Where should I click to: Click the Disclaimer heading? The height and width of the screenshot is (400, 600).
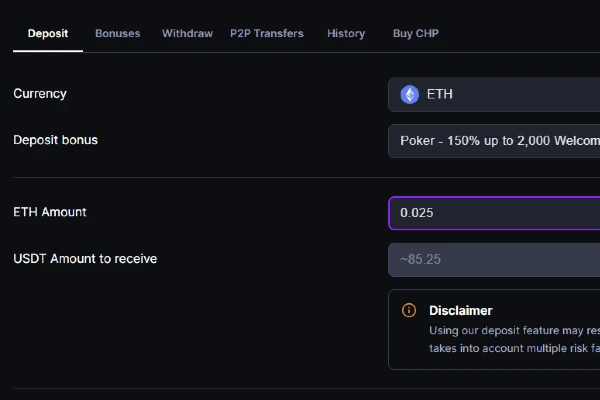click(461, 310)
